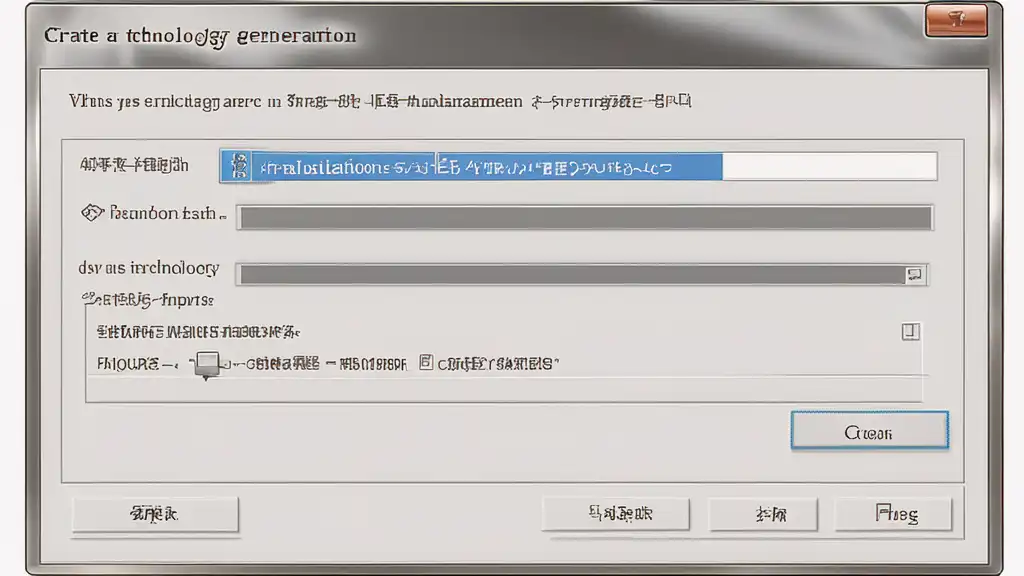
Task: Click the small icon at the combo box's right end
Action: pos(914,275)
